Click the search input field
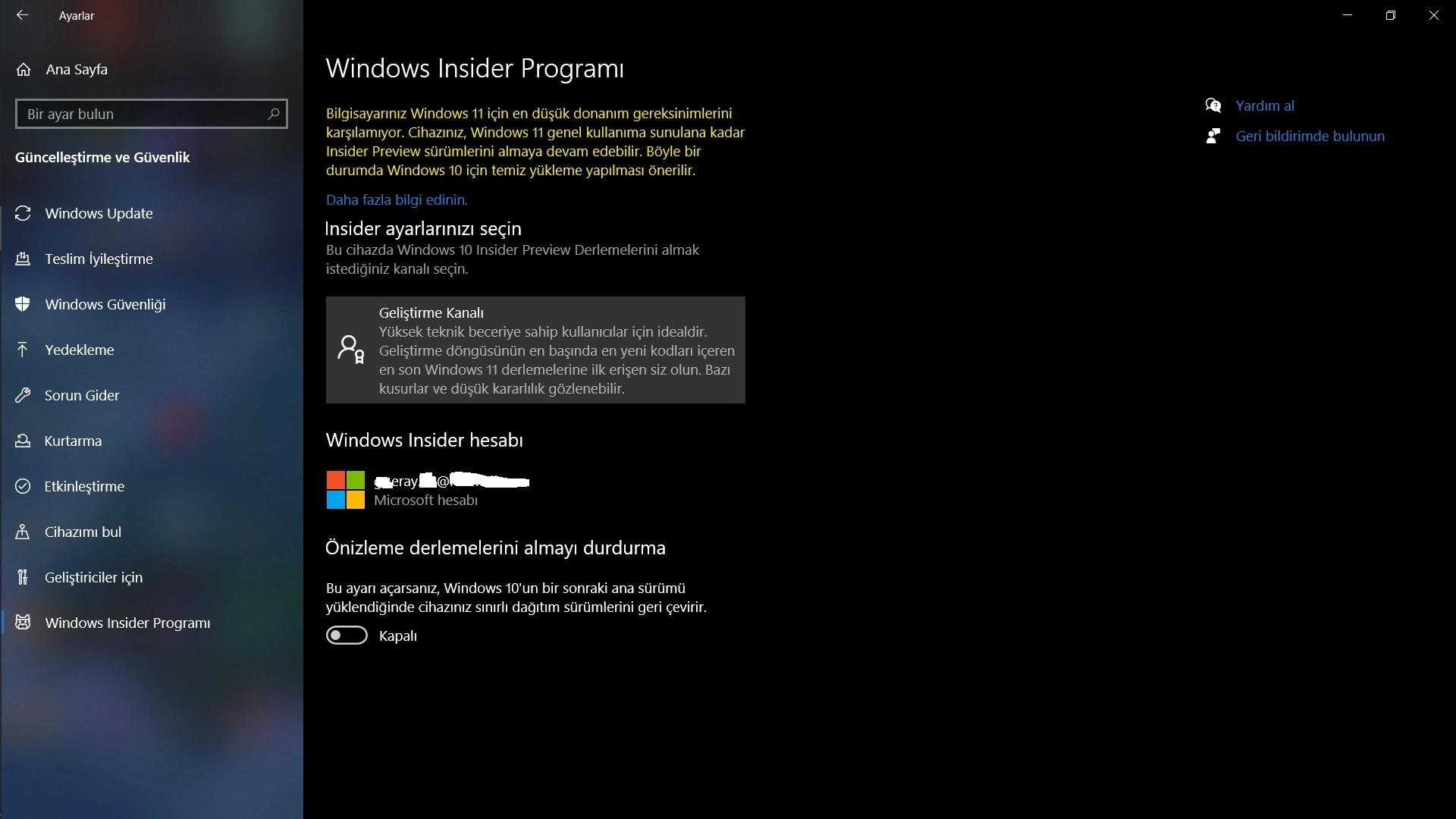 [x=151, y=113]
